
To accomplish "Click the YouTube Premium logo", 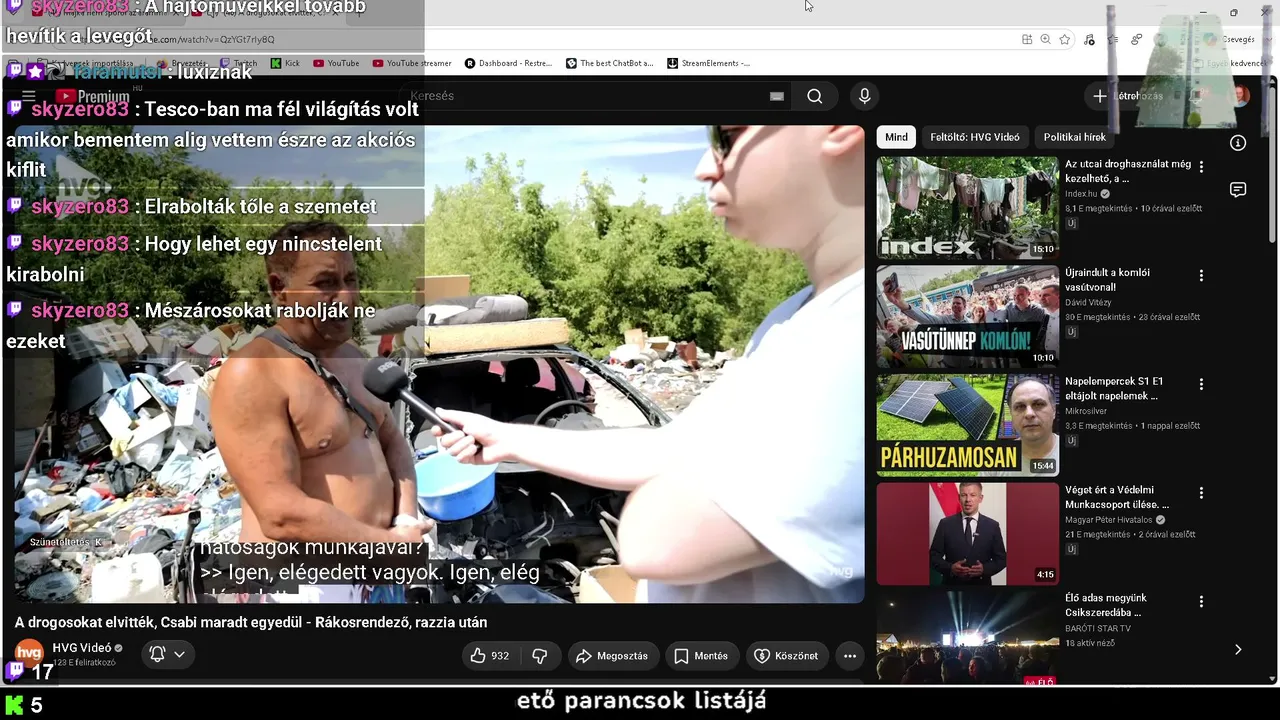I will 93,96.
